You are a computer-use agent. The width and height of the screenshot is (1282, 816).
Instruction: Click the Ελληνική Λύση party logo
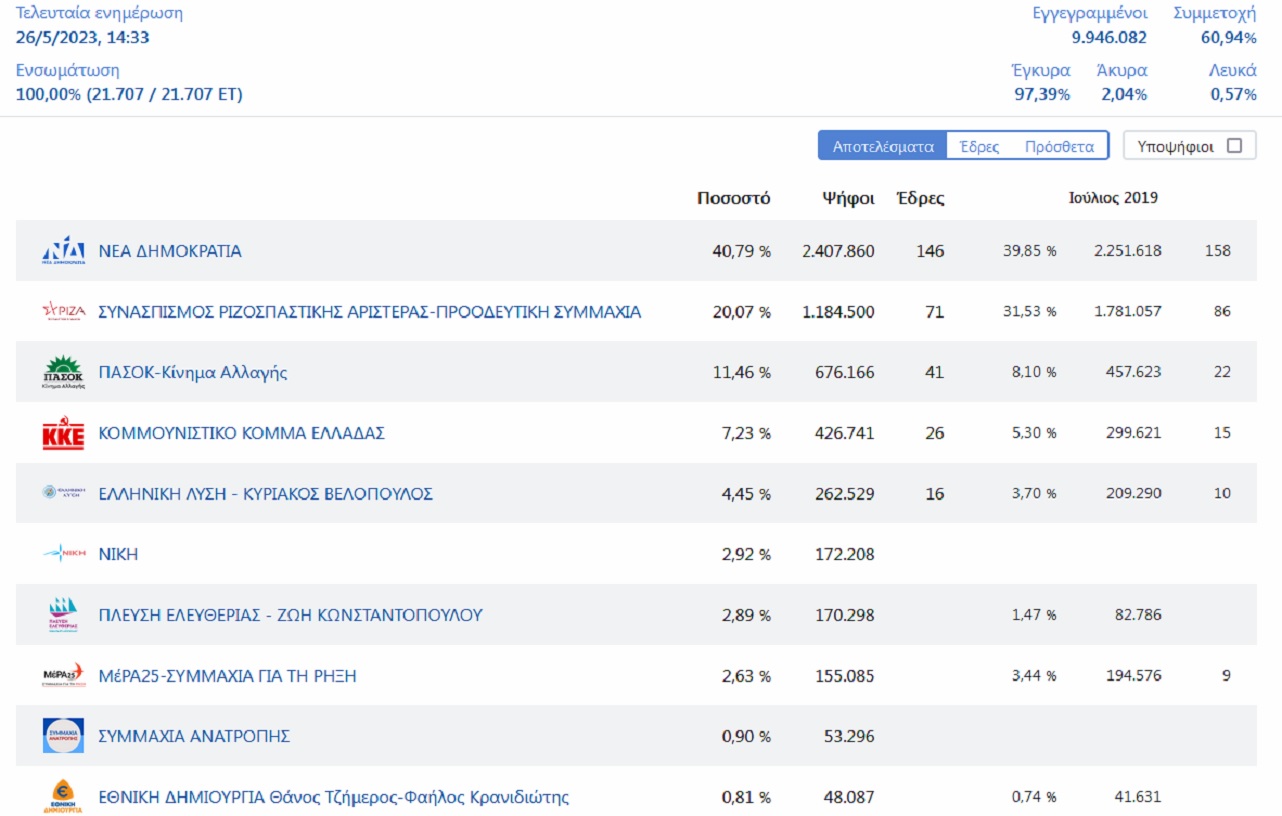[x=63, y=493]
